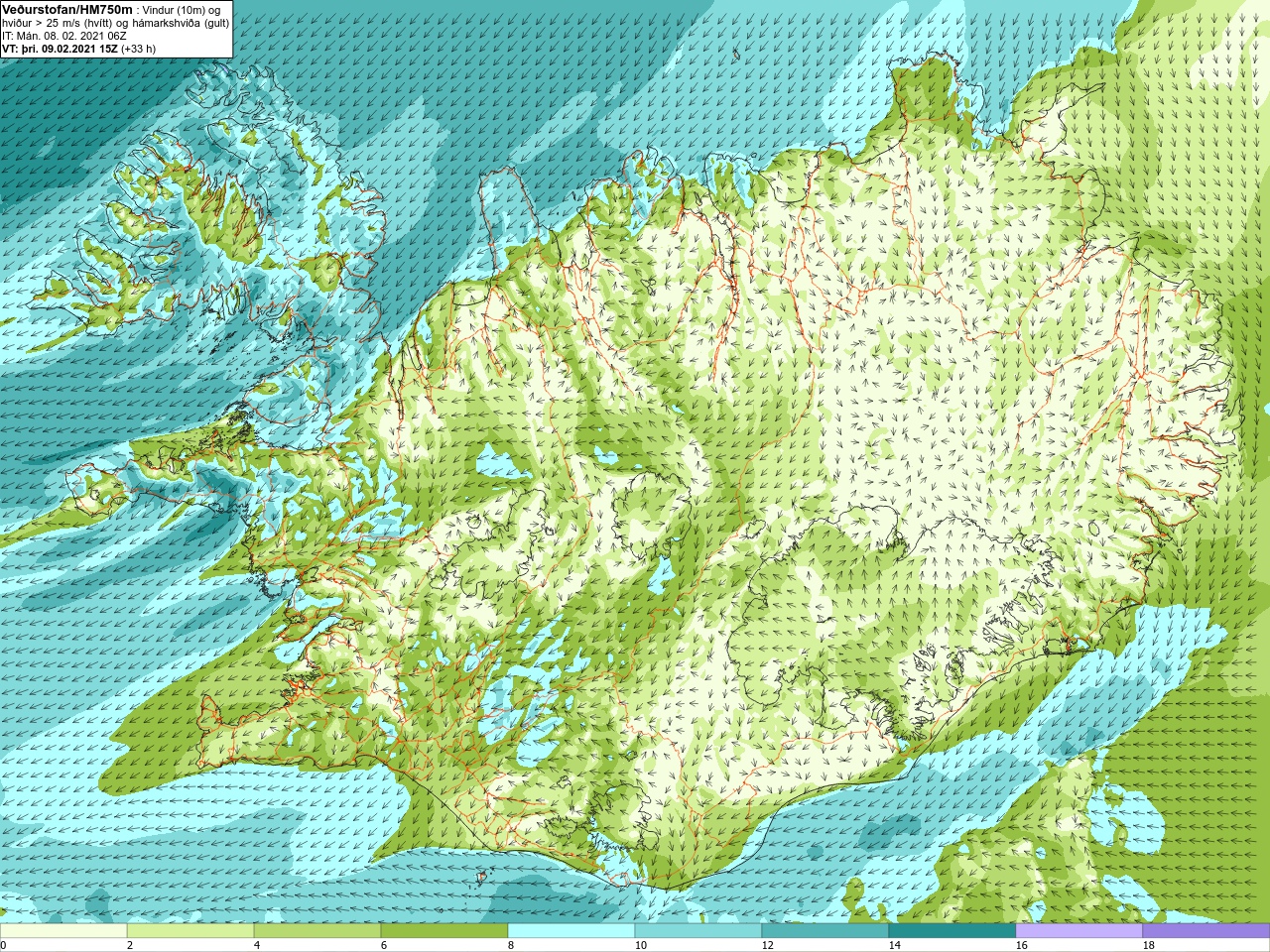
Task: Click the legend scale value 10
Action: (640, 945)
